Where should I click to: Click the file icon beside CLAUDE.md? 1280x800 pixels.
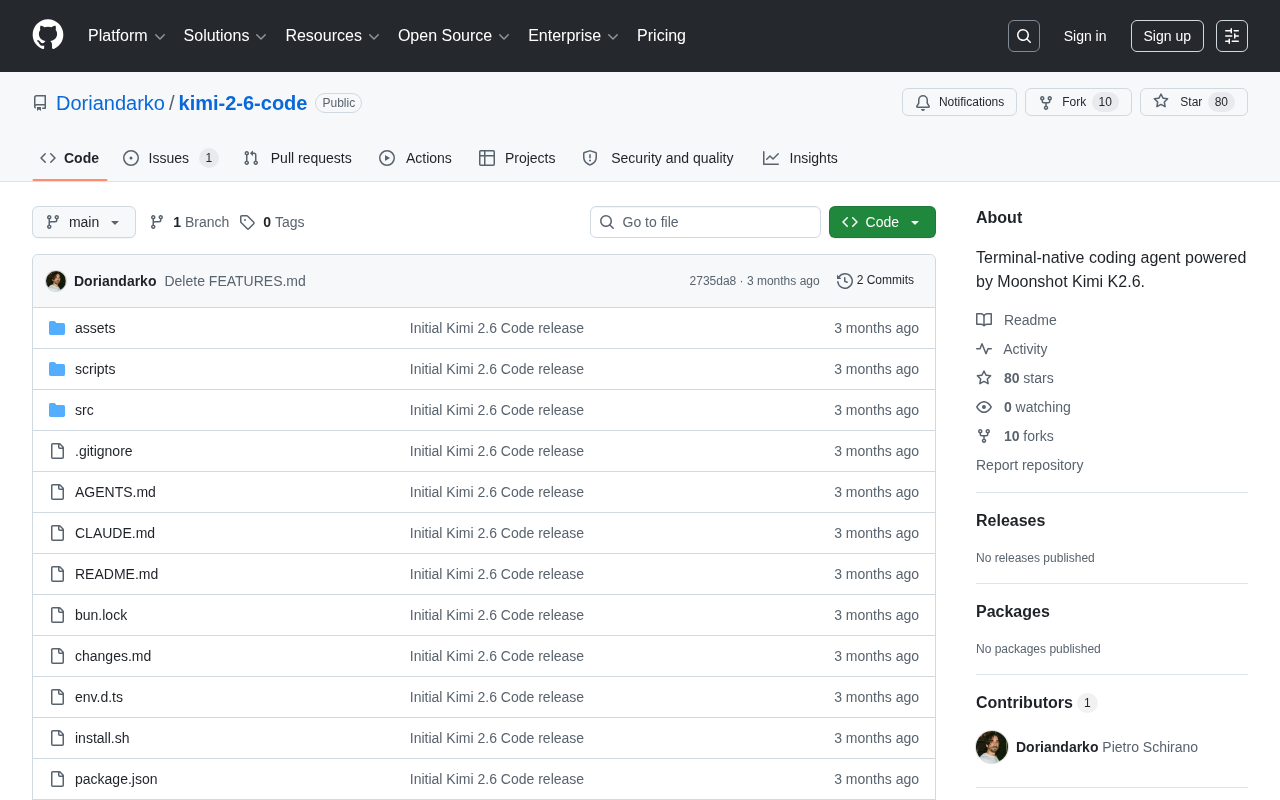click(57, 533)
